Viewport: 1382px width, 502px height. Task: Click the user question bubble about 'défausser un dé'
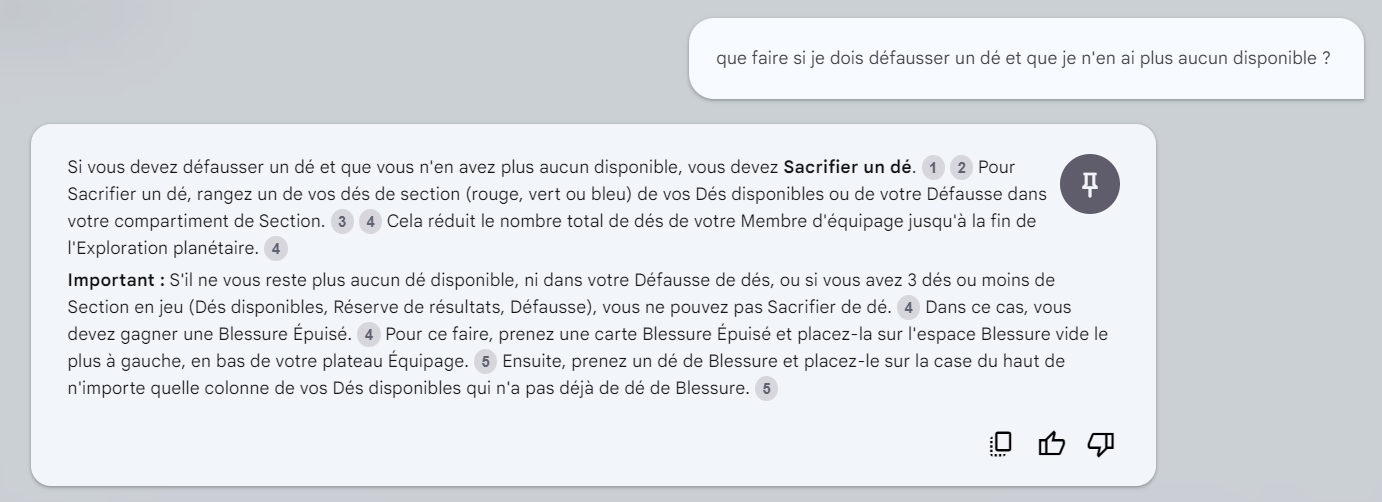pos(1027,58)
